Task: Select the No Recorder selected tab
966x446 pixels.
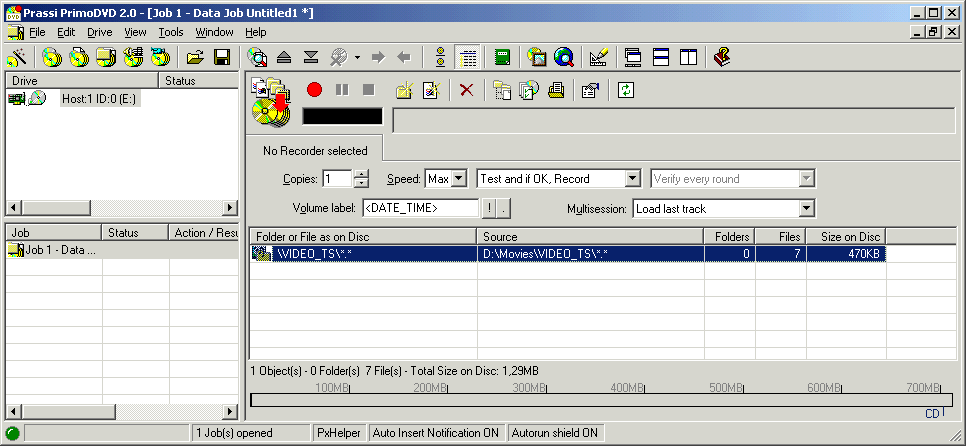Action: click(x=315, y=151)
